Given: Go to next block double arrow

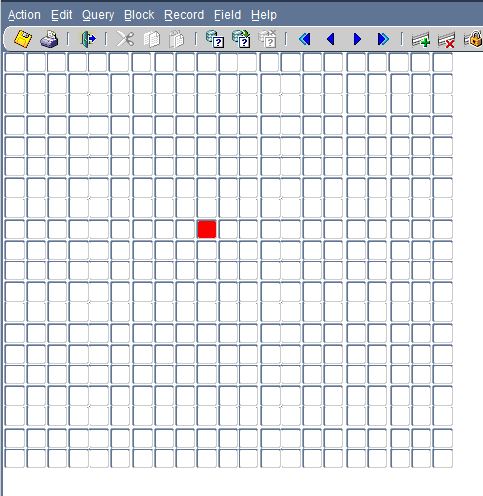Looking at the screenshot, I should [383, 39].
